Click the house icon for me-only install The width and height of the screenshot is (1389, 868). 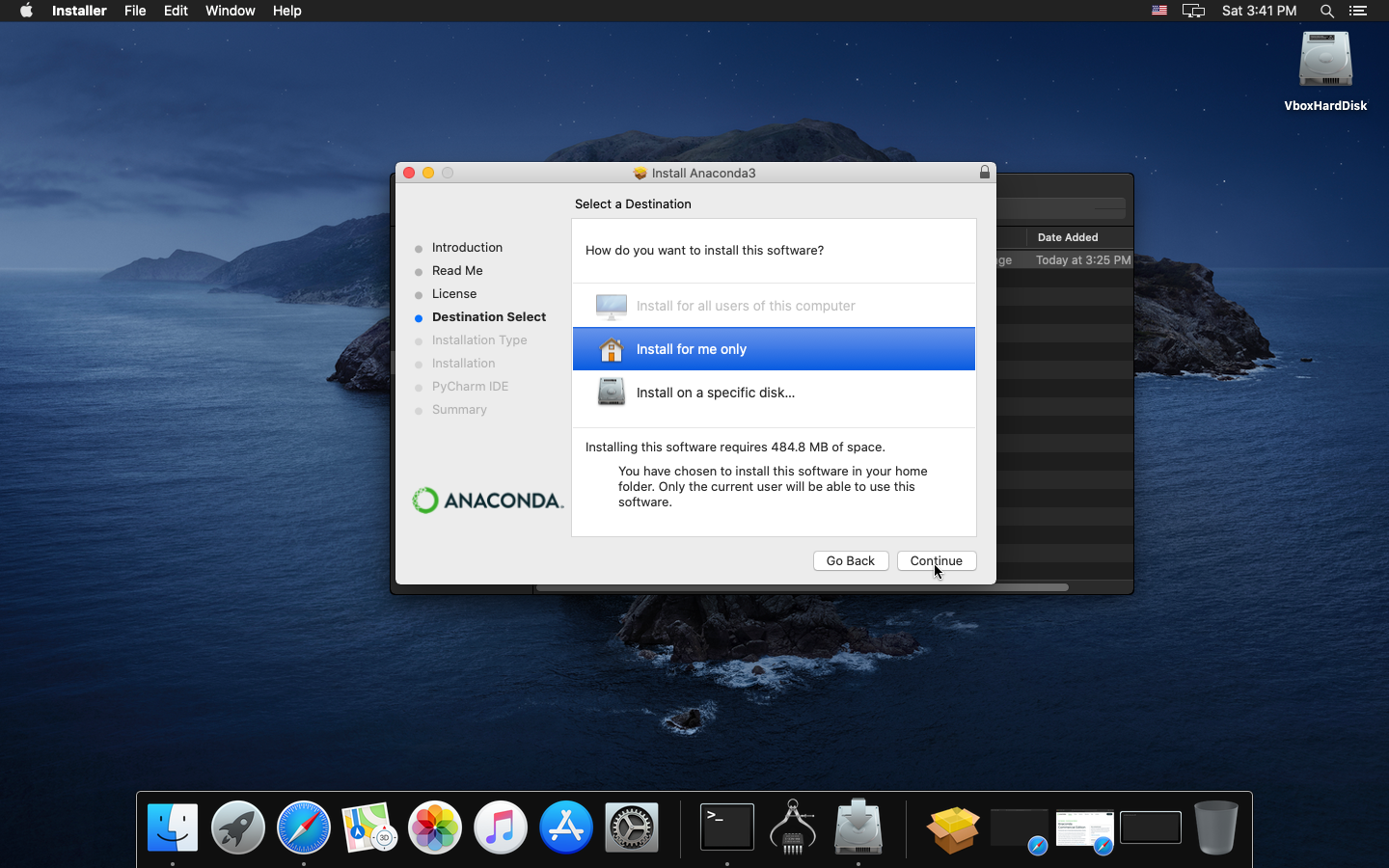pyautogui.click(x=612, y=349)
